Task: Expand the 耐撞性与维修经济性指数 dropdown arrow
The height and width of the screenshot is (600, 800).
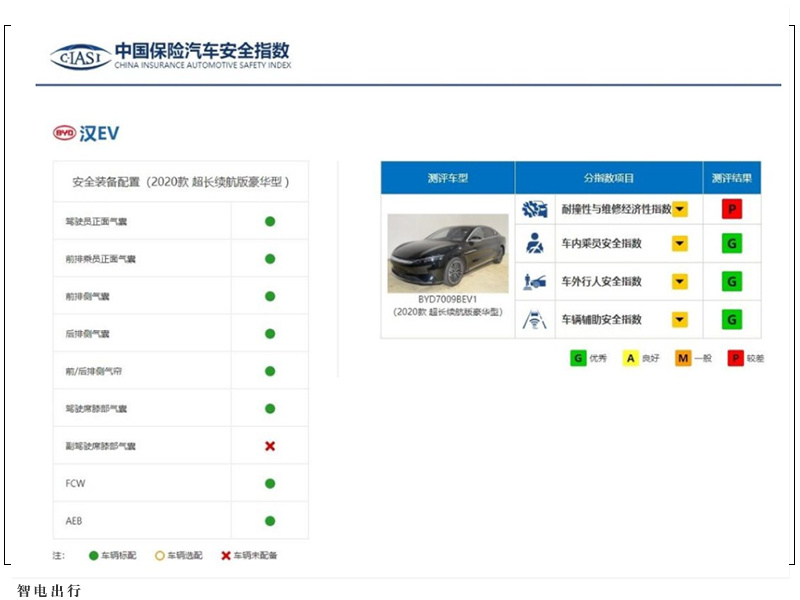Action: coord(680,209)
